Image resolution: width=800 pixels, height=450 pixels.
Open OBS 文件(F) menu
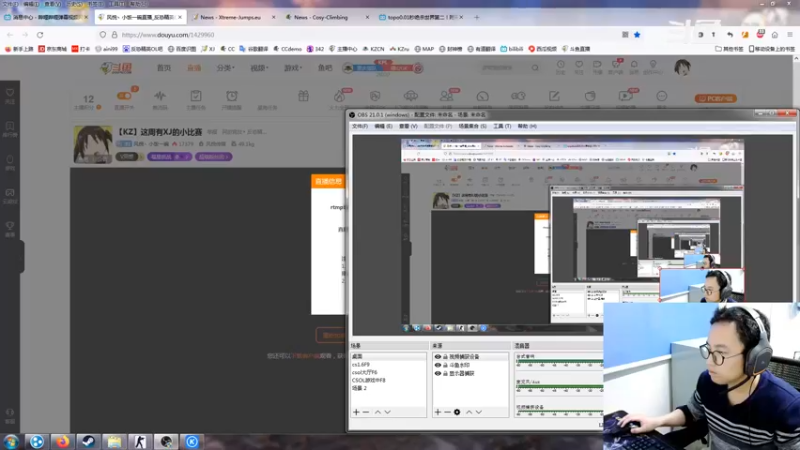click(360, 126)
